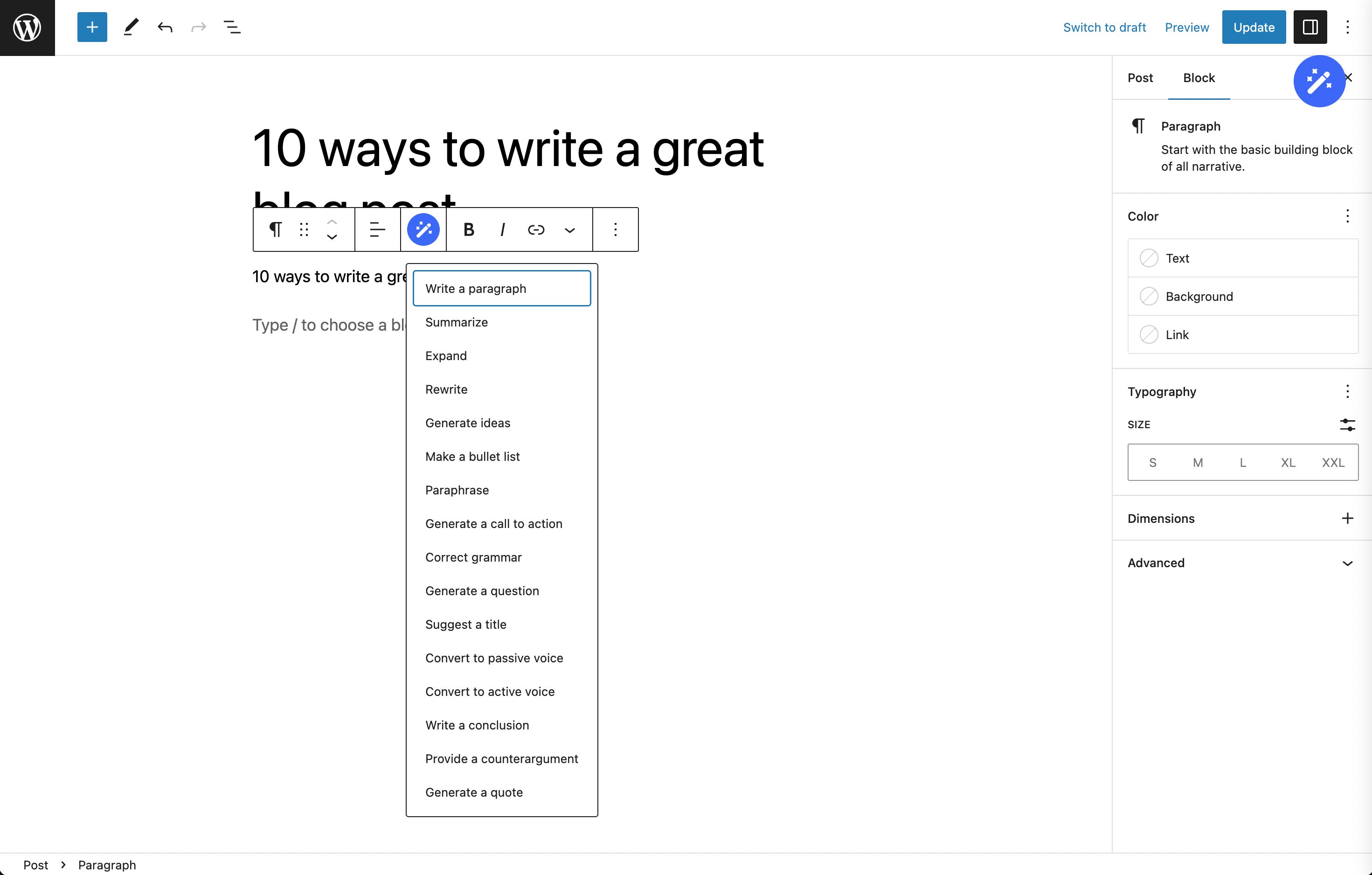Viewport: 1372px width, 875px height.
Task: Select the paragraph block type icon
Action: tap(276, 229)
